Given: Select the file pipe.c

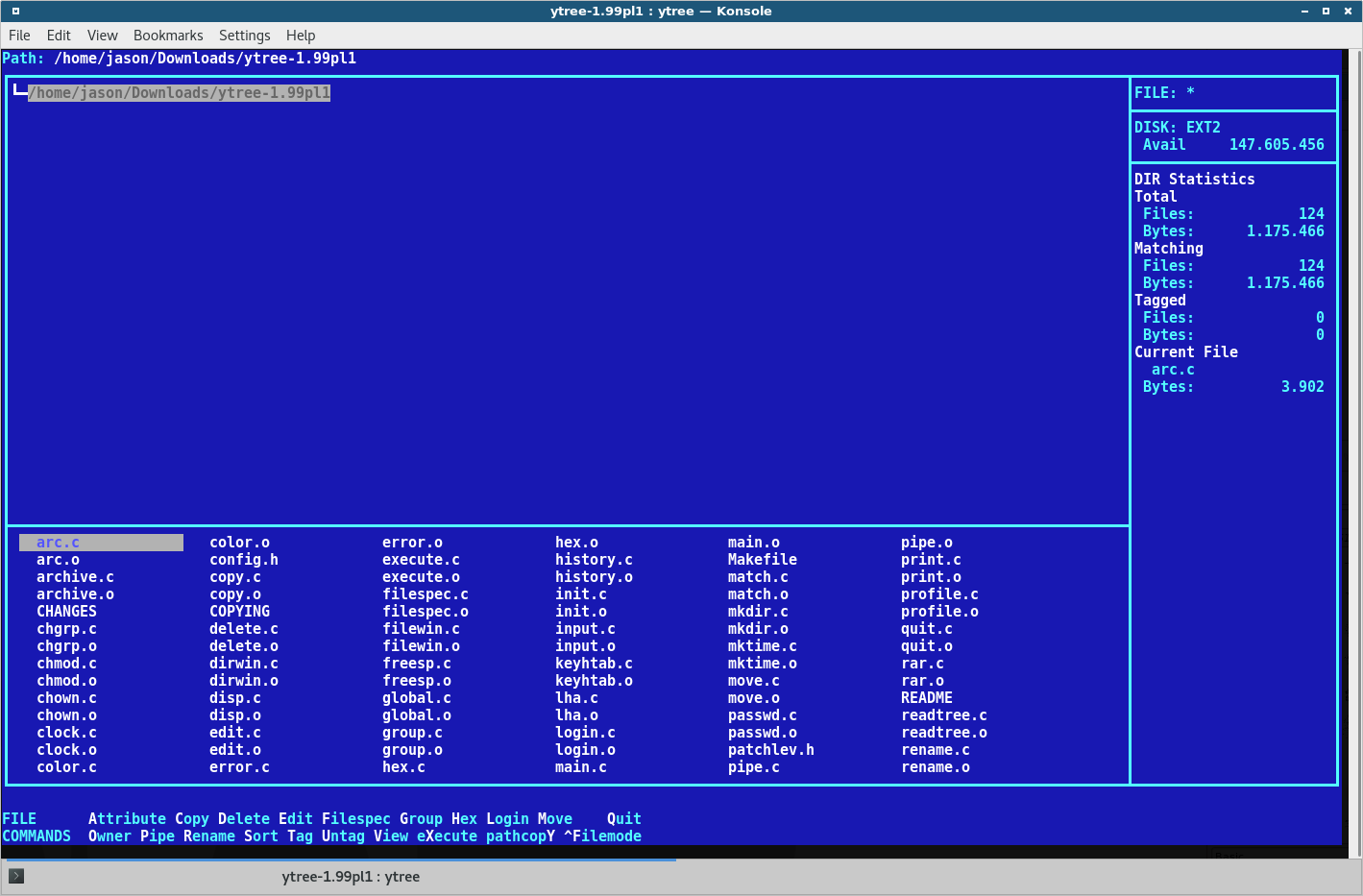Looking at the screenshot, I should (x=754, y=767).
